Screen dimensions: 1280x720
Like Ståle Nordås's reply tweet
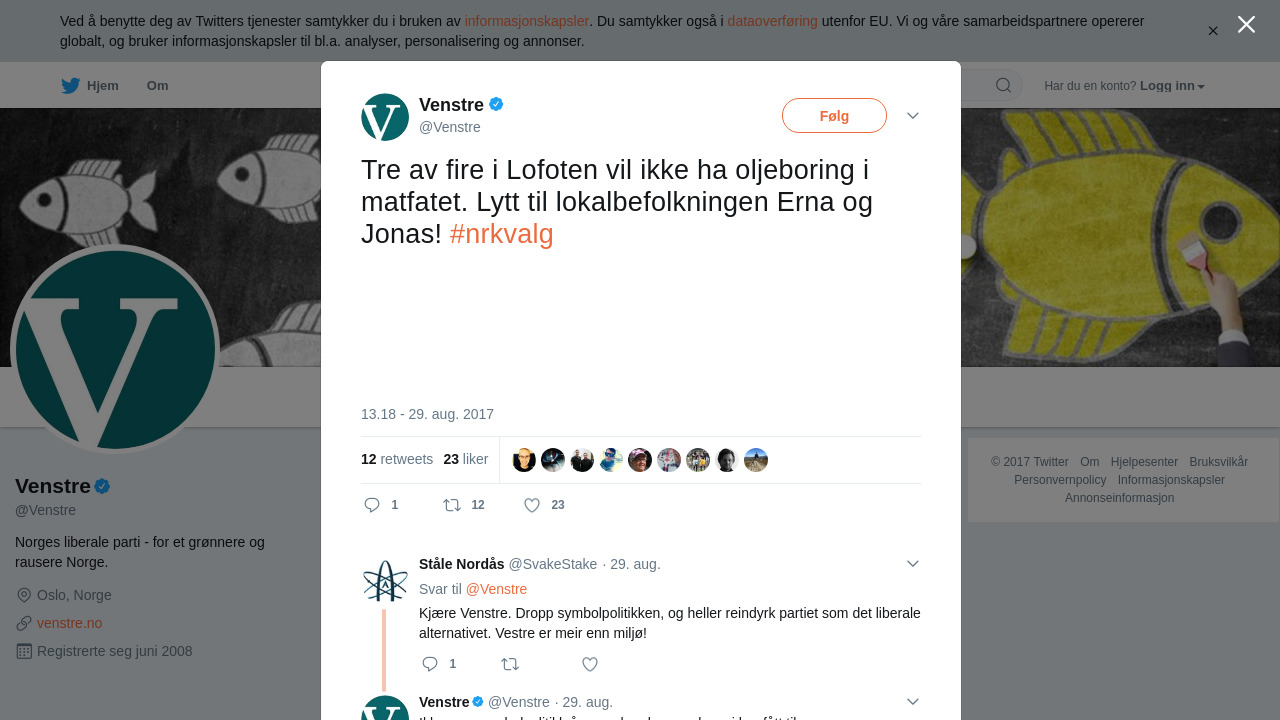pos(590,664)
